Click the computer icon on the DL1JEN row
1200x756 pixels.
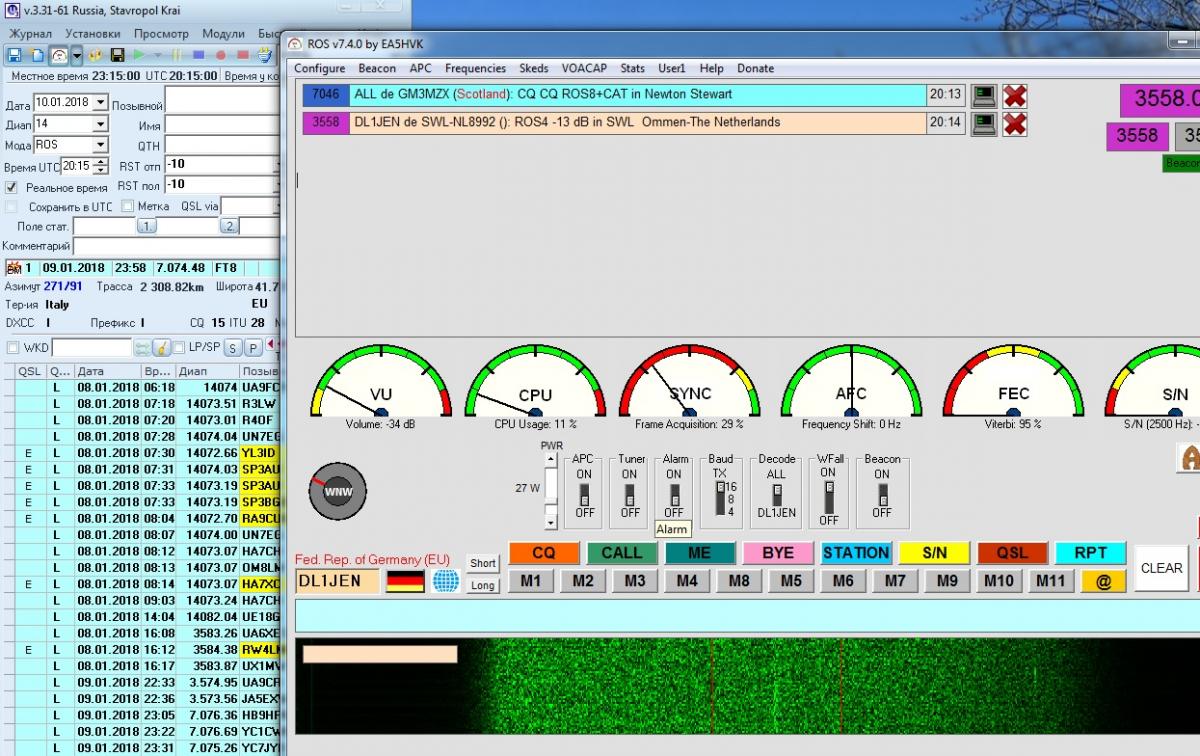(984, 123)
